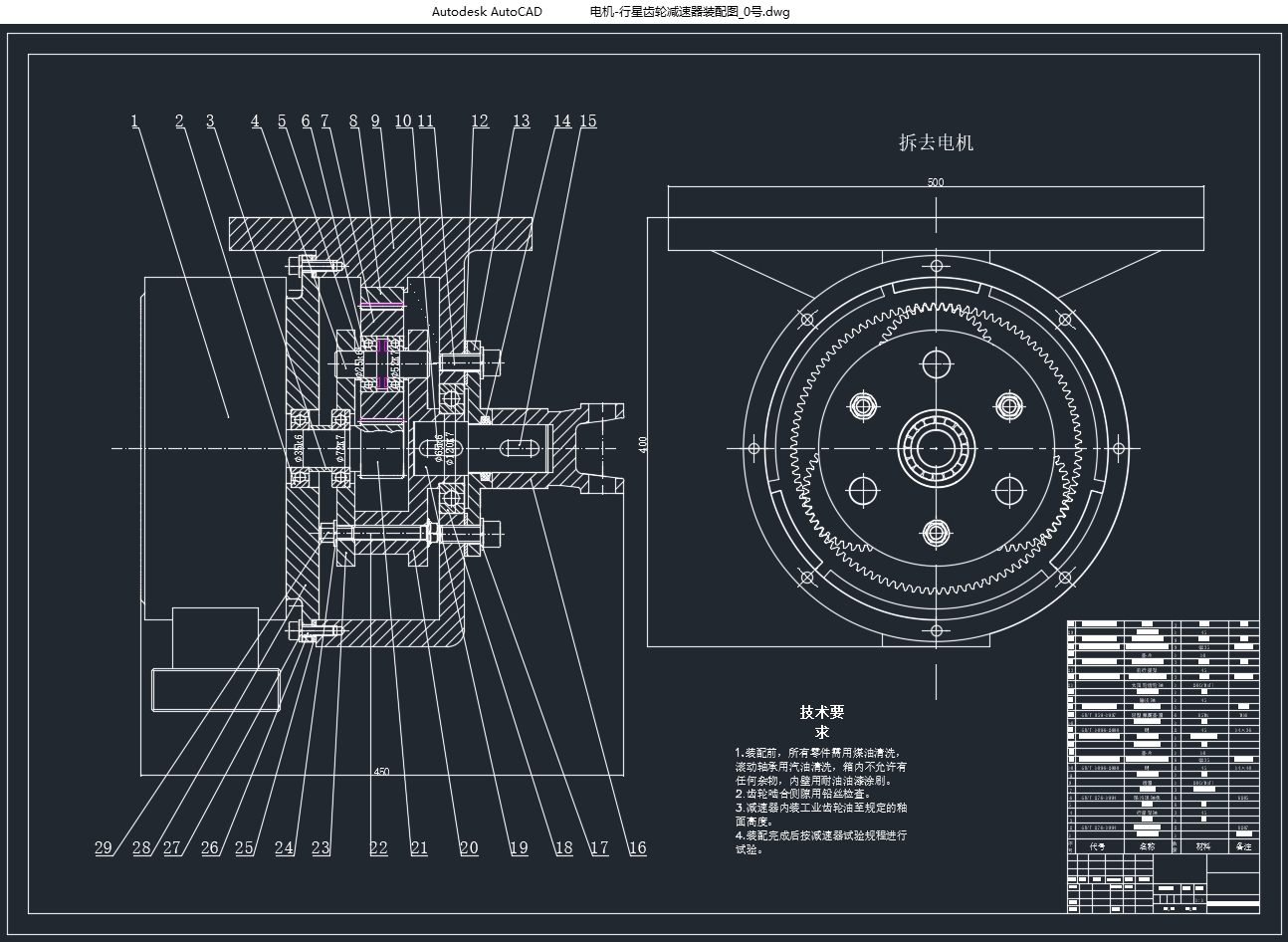This screenshot has height=942, width=1288.
Task: Click the 名称 column header in parts list
Action: [1146, 846]
